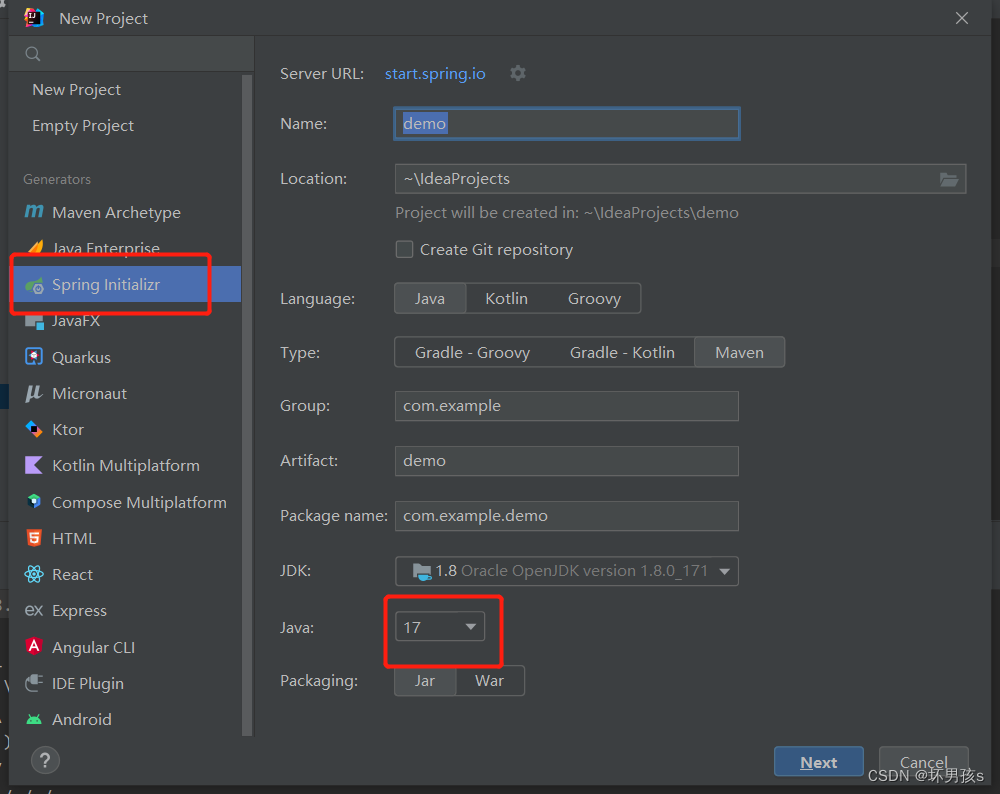This screenshot has width=1000, height=794.
Task: Click the React atom icon
Action: pos(34,575)
